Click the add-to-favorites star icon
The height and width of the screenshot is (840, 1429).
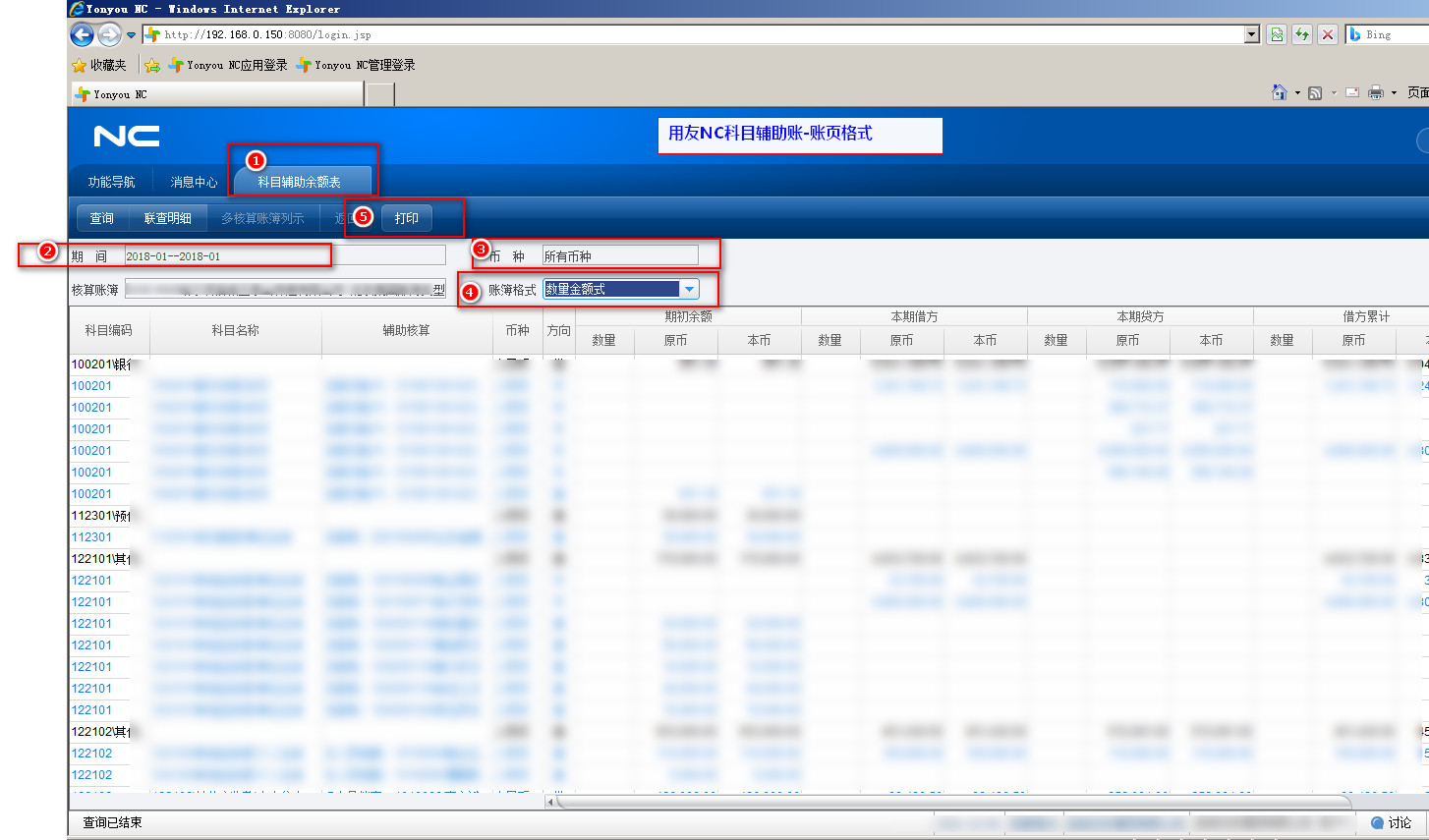click(x=152, y=66)
